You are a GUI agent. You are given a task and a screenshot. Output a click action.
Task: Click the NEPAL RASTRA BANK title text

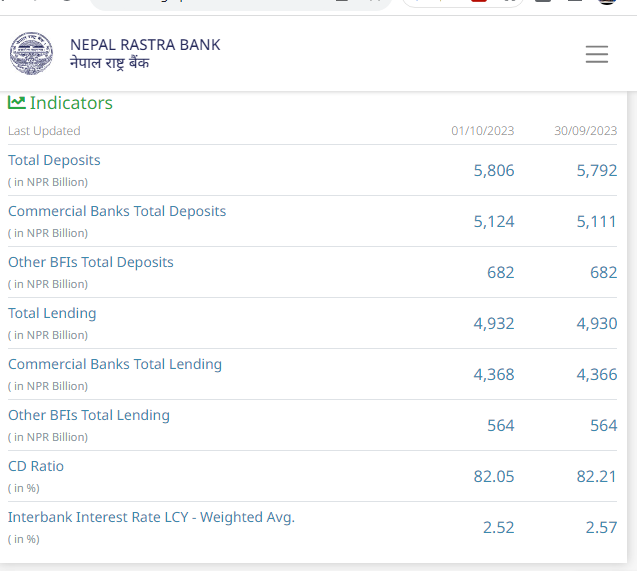pos(145,45)
